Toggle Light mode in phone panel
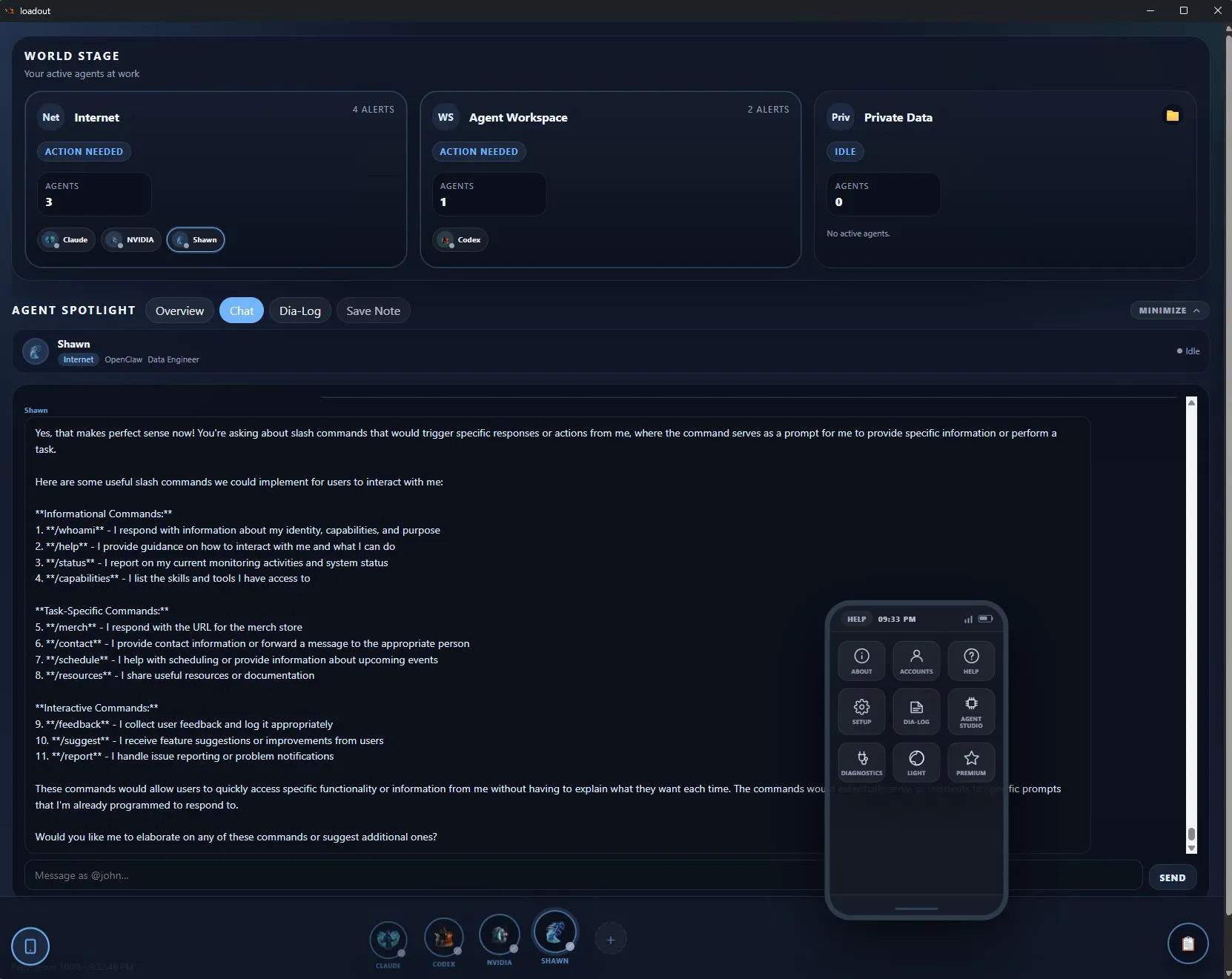1232x979 pixels. tap(916, 762)
